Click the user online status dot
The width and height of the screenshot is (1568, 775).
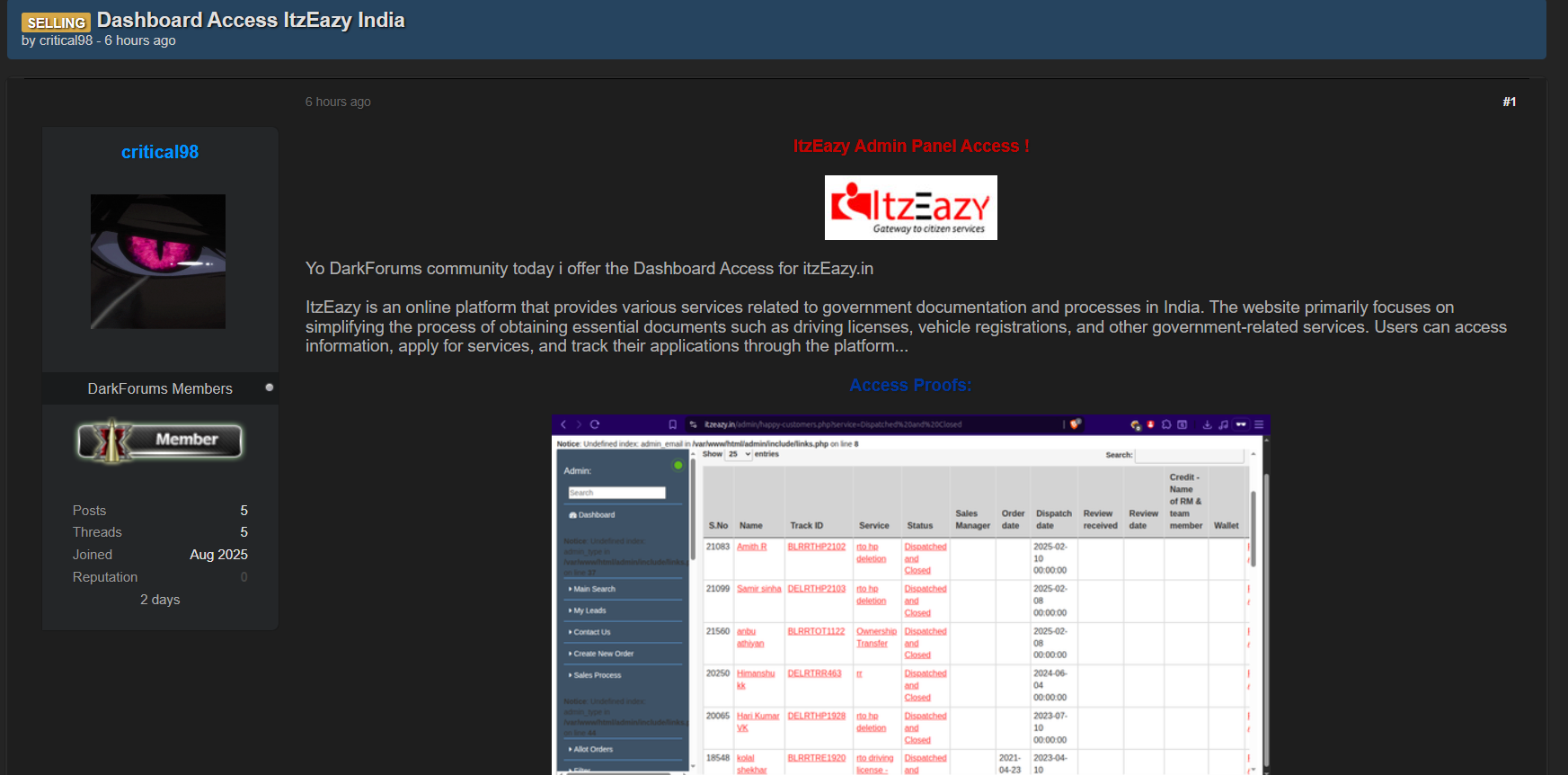pyautogui.click(x=269, y=387)
